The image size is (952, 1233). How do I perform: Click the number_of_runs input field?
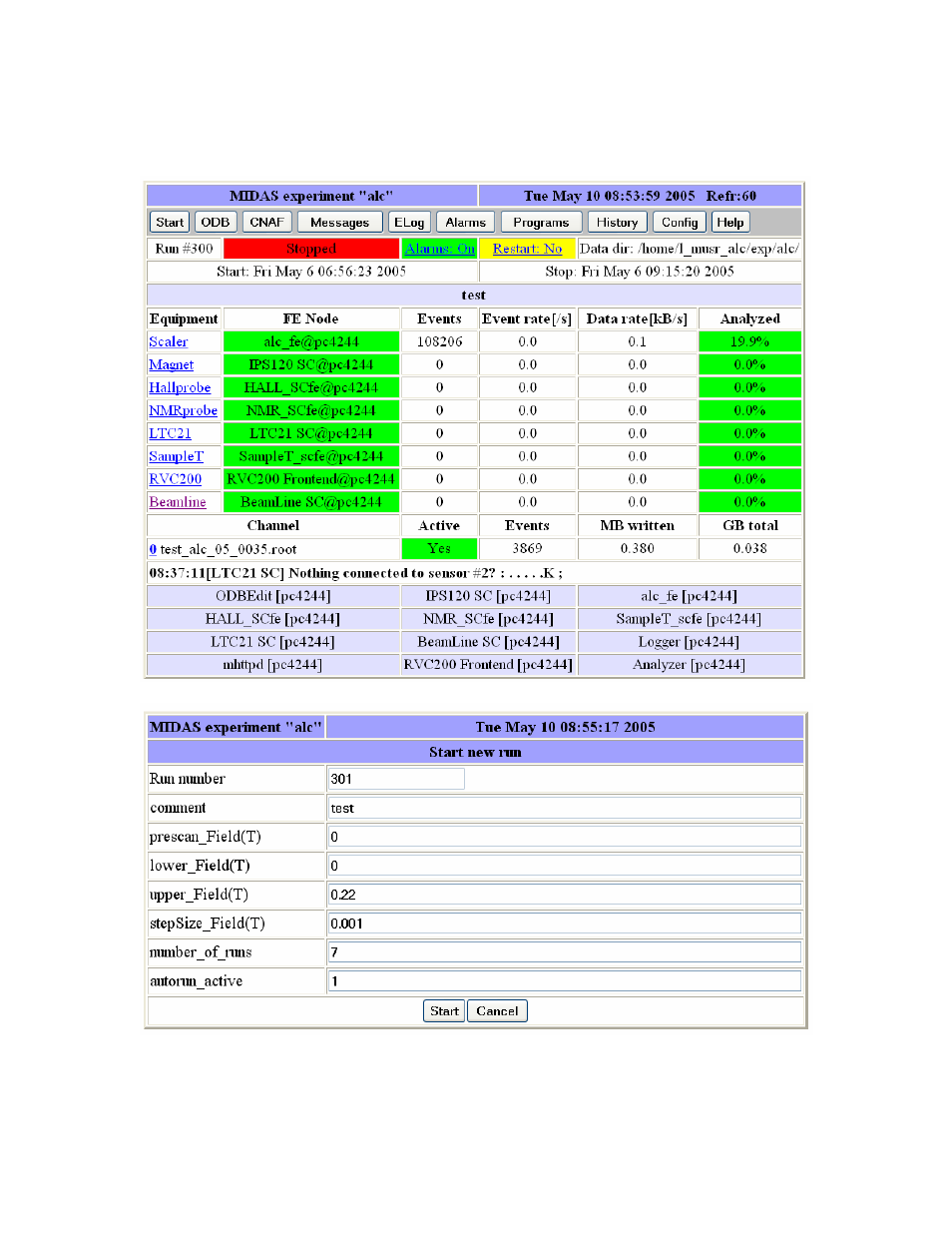point(565,952)
